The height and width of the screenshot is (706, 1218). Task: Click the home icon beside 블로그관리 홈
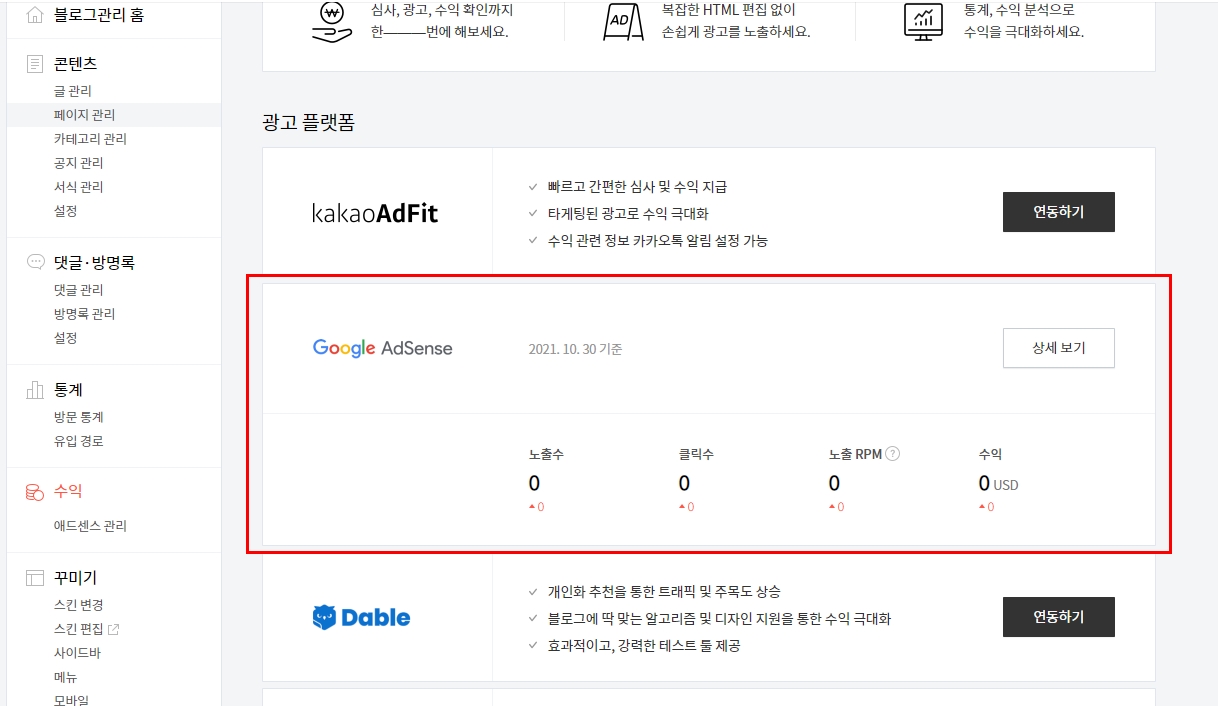tap(35, 14)
